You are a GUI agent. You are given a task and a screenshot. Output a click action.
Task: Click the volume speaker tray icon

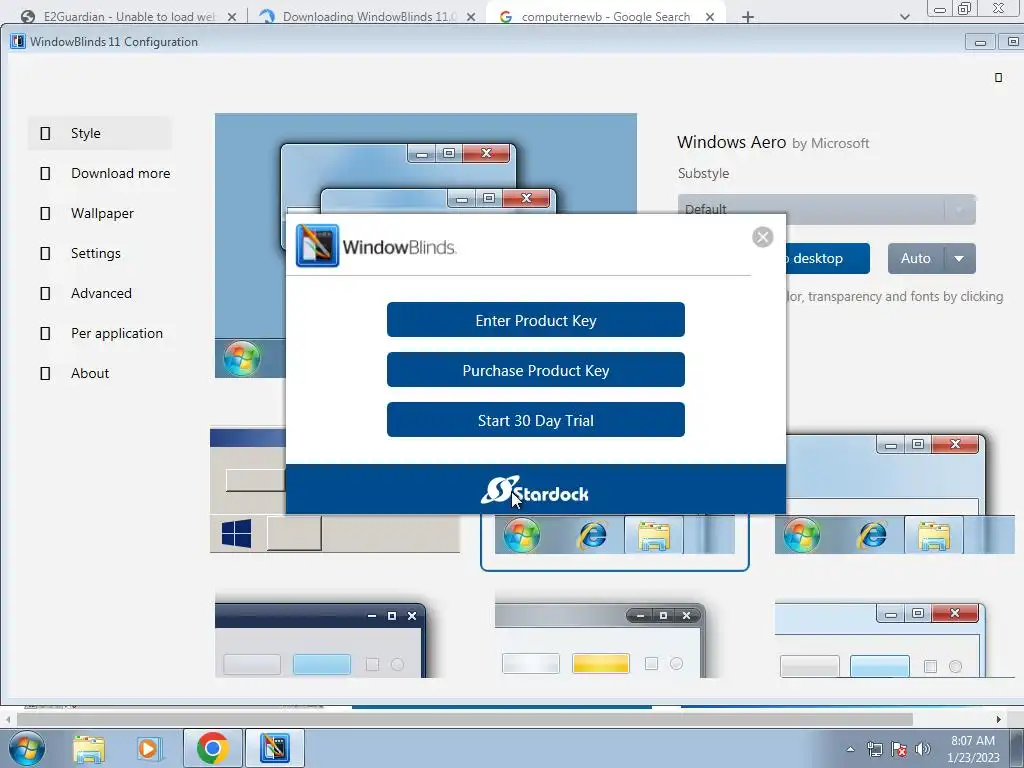923,749
